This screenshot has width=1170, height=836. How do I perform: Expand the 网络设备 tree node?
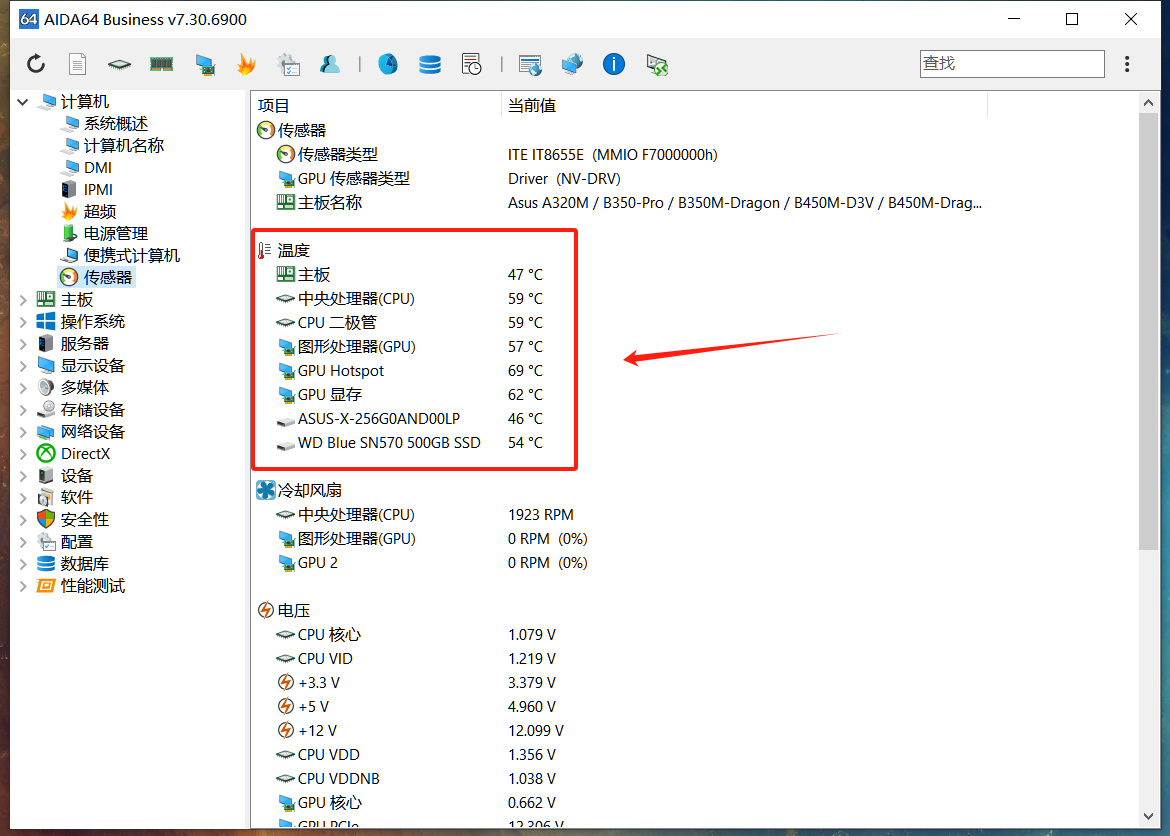click(x=23, y=432)
